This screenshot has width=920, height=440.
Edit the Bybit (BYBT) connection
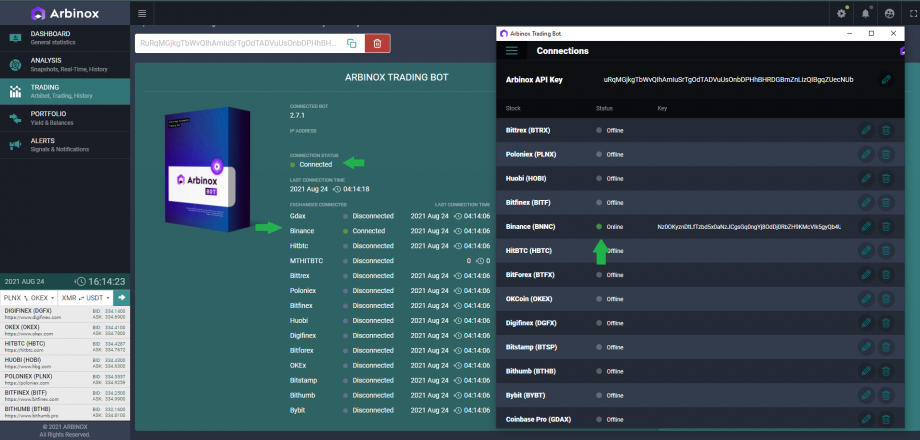point(866,395)
